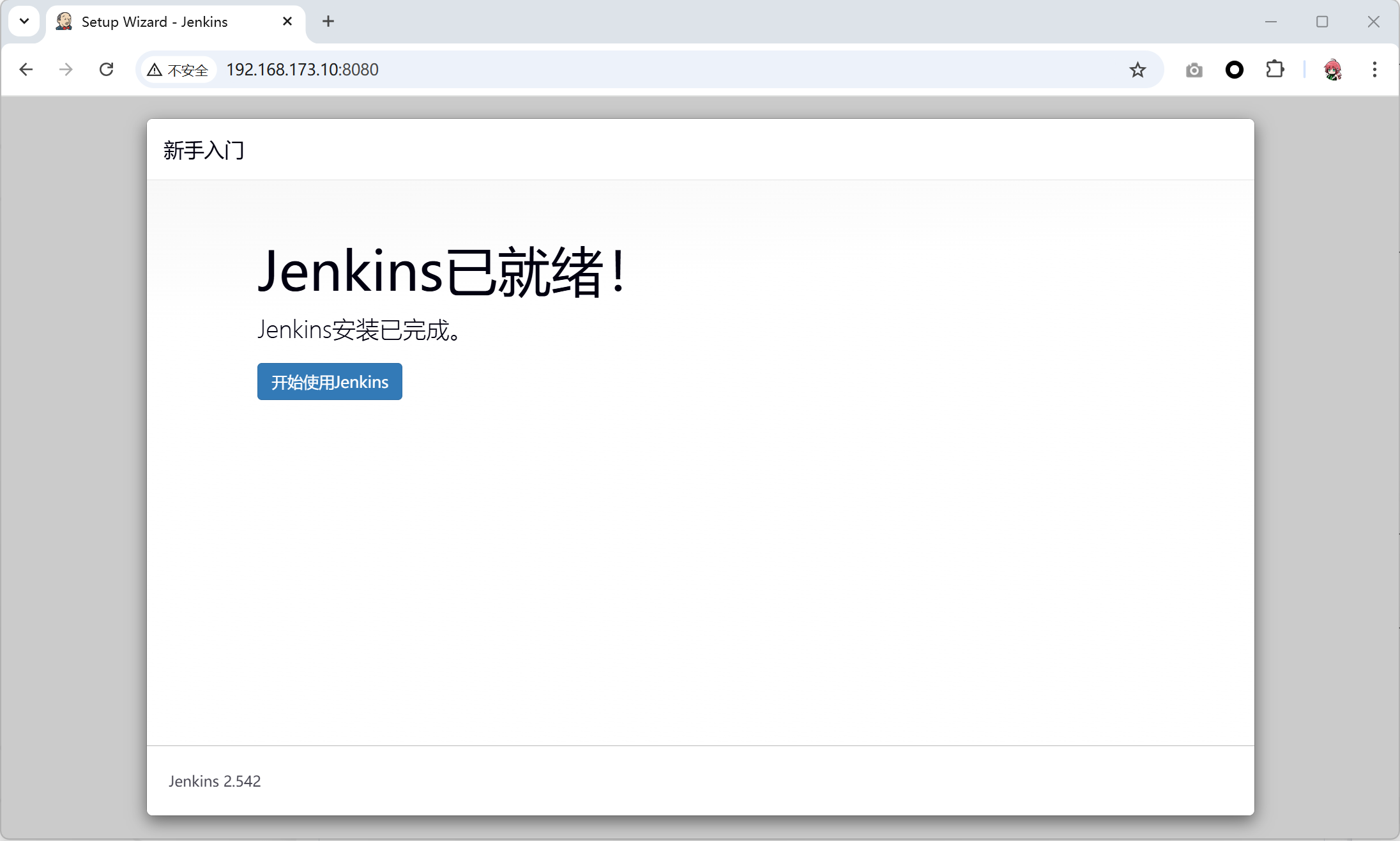The height and width of the screenshot is (841, 1400).
Task: Reload the Jenkins setup page
Action: click(x=107, y=69)
